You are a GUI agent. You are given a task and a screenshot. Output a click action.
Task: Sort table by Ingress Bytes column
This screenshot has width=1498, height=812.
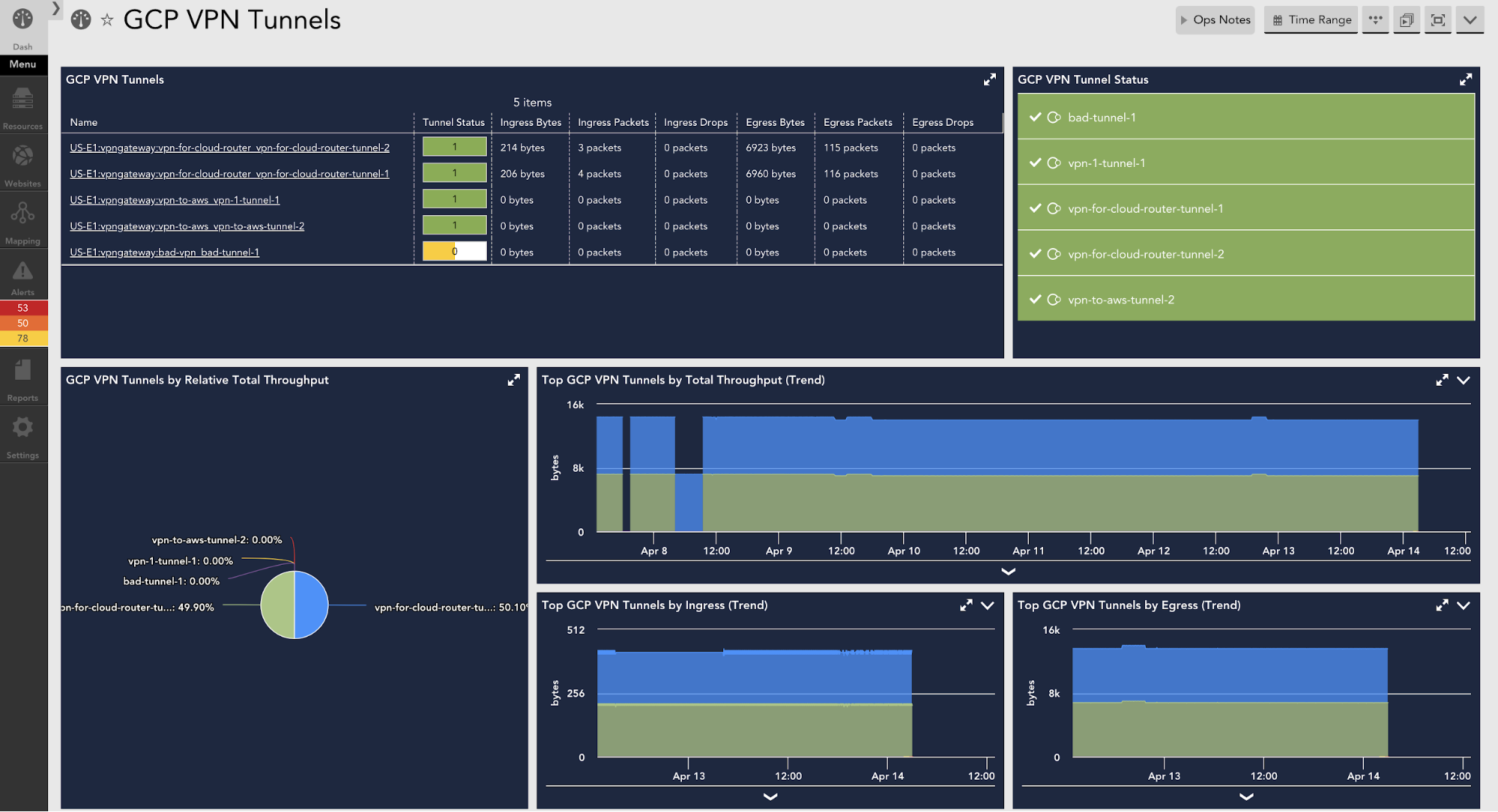click(x=531, y=122)
